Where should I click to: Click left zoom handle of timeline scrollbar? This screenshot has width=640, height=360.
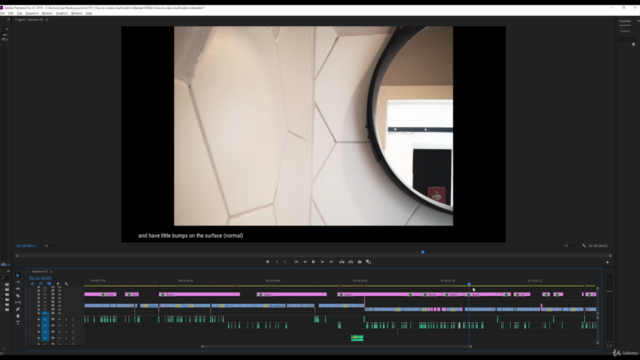point(202,347)
